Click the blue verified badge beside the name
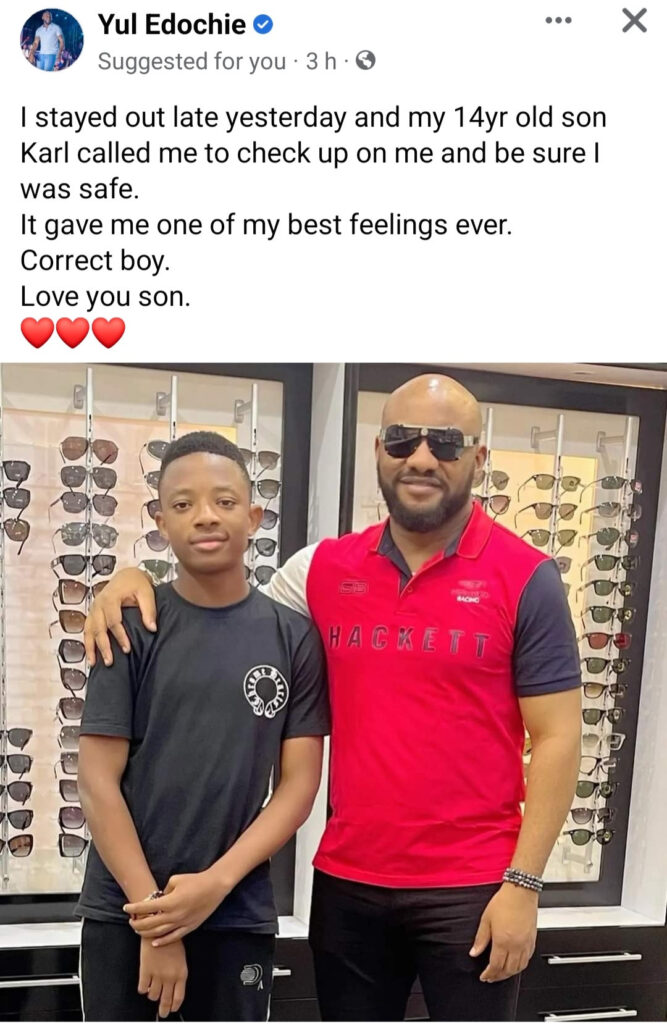667x1024 pixels. pos(263,25)
